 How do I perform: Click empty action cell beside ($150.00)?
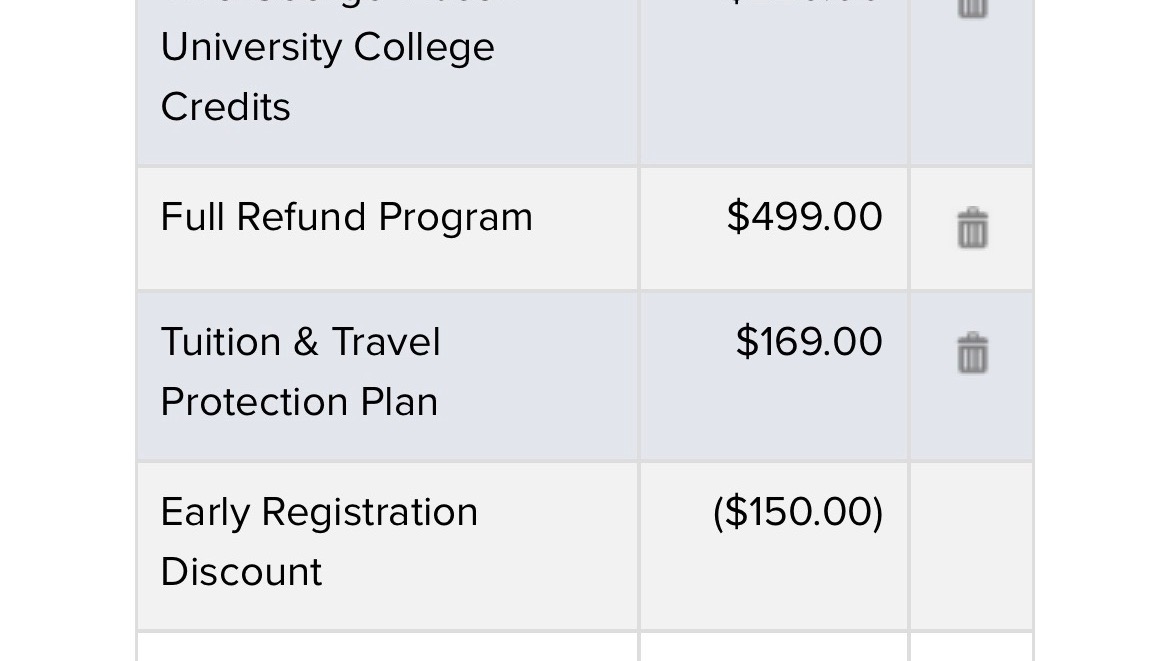click(x=971, y=545)
